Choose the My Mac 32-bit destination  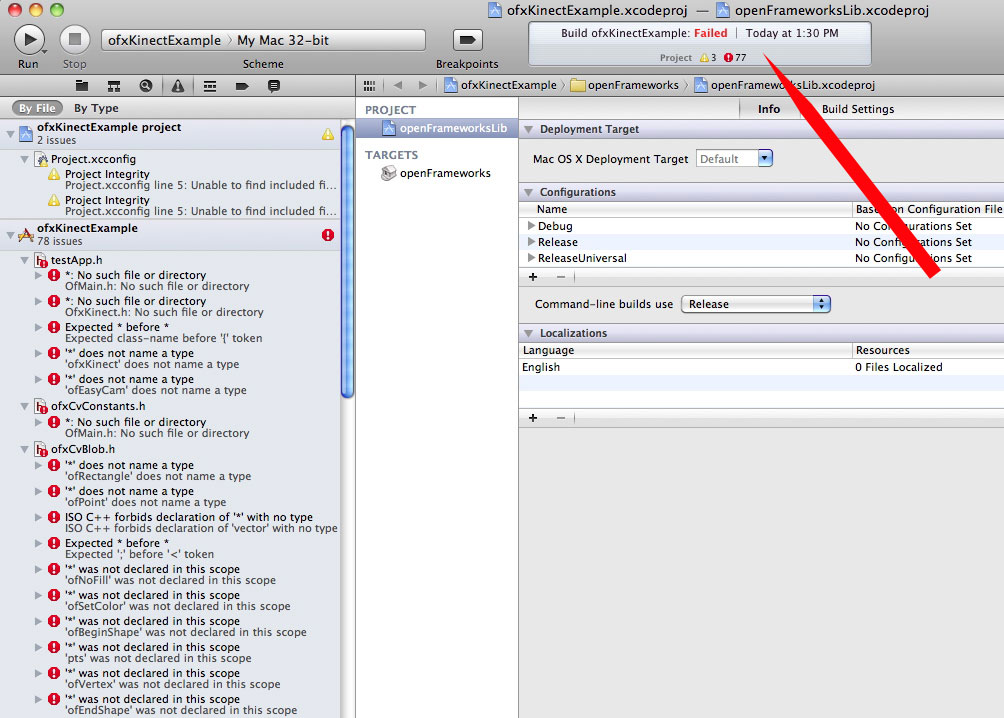pyautogui.click(x=283, y=40)
